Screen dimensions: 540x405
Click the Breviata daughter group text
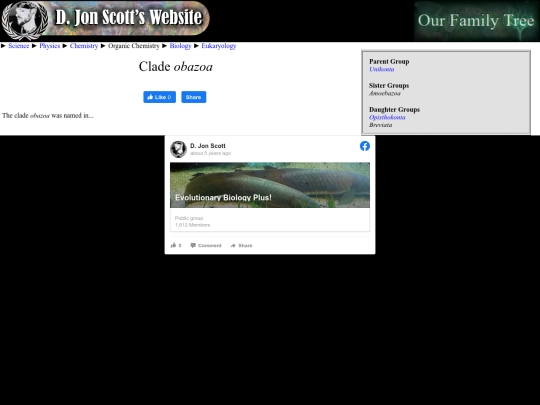(x=381, y=125)
